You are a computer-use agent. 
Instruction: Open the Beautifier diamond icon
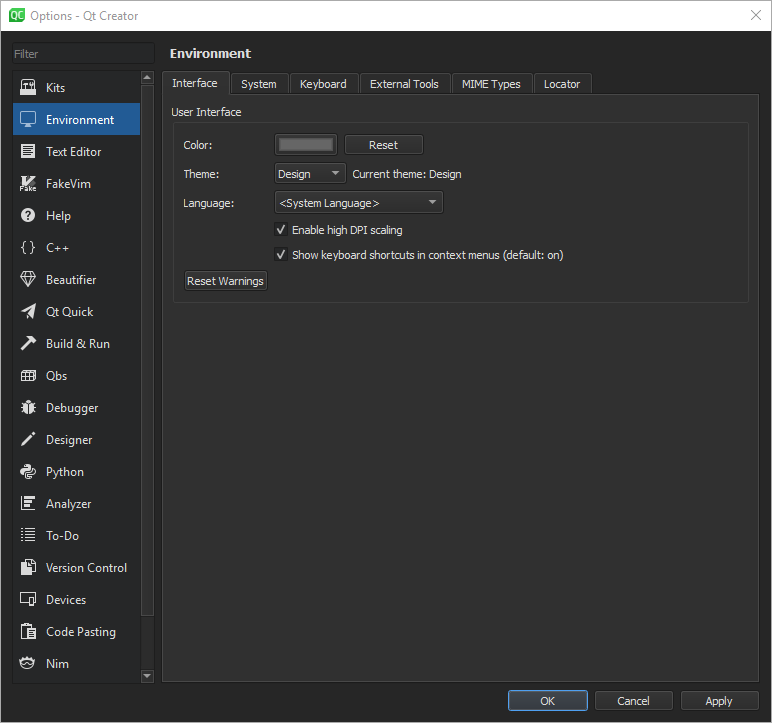pyautogui.click(x=28, y=280)
